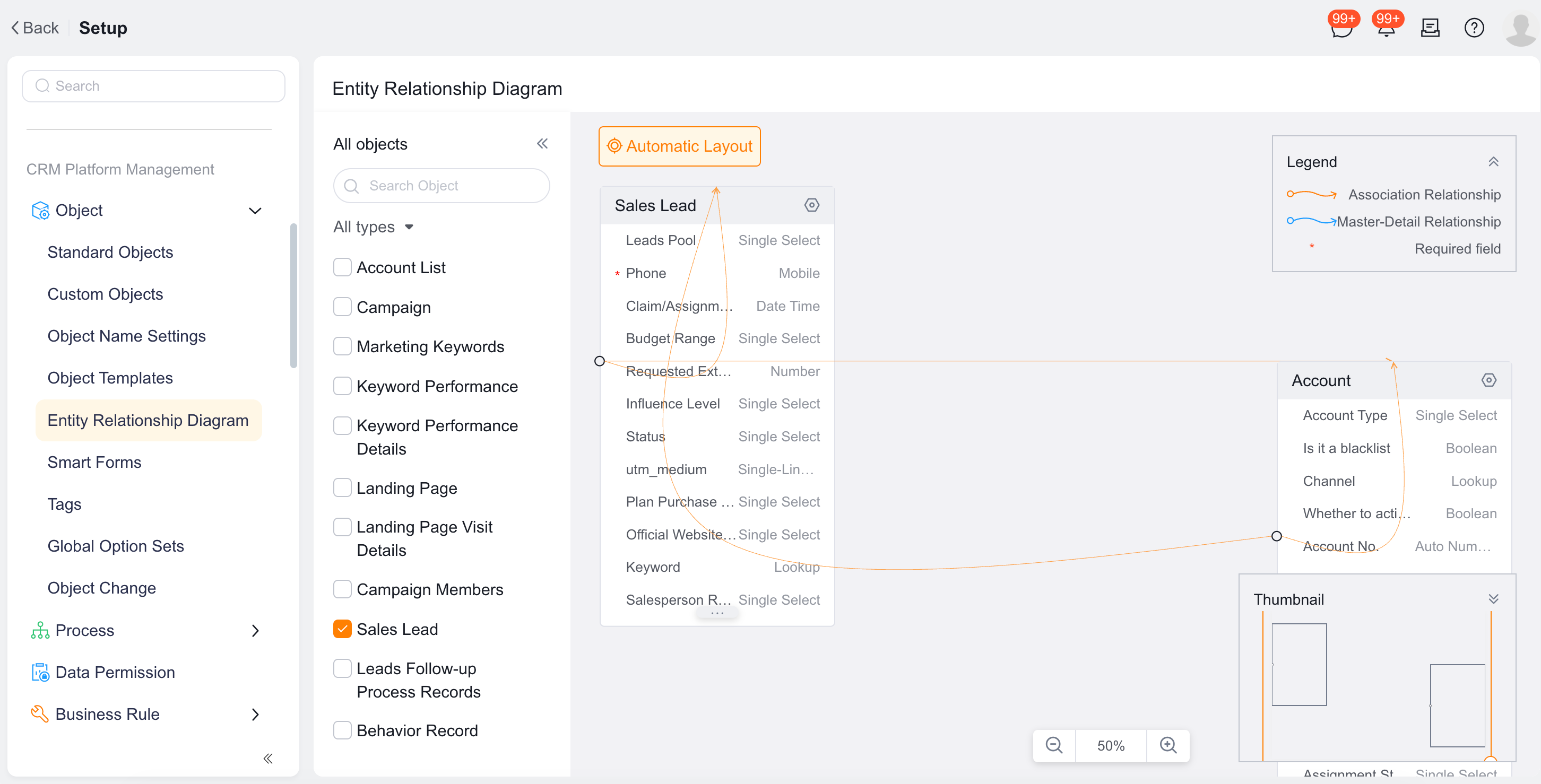Uncheck the Sales Lead checkbox
The height and width of the screenshot is (784, 1541).
point(342,629)
